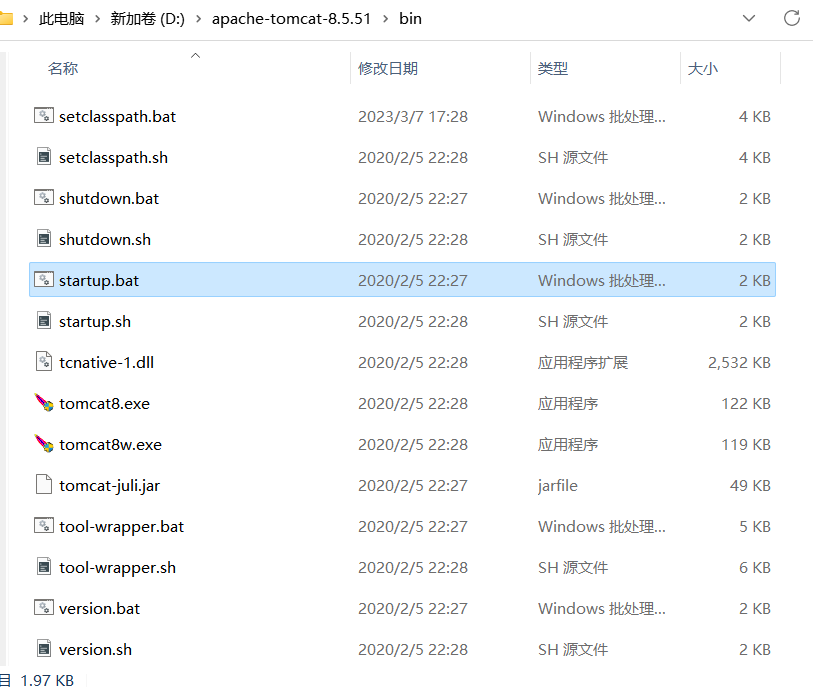Click the startup.bat batch file icon

(44, 279)
